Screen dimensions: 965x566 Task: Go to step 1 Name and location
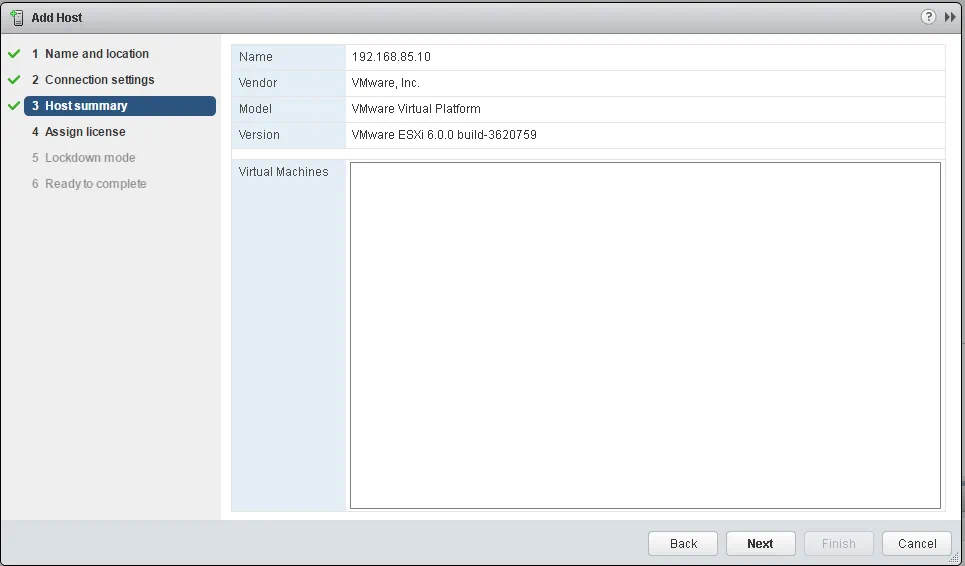pyautogui.click(x=96, y=54)
